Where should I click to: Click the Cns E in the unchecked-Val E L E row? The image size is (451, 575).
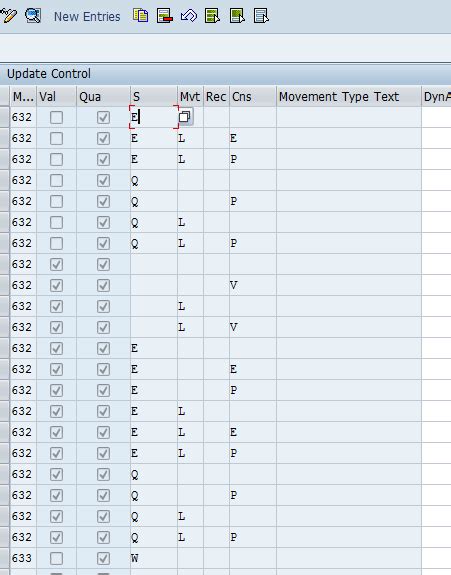pyautogui.click(x=234, y=138)
